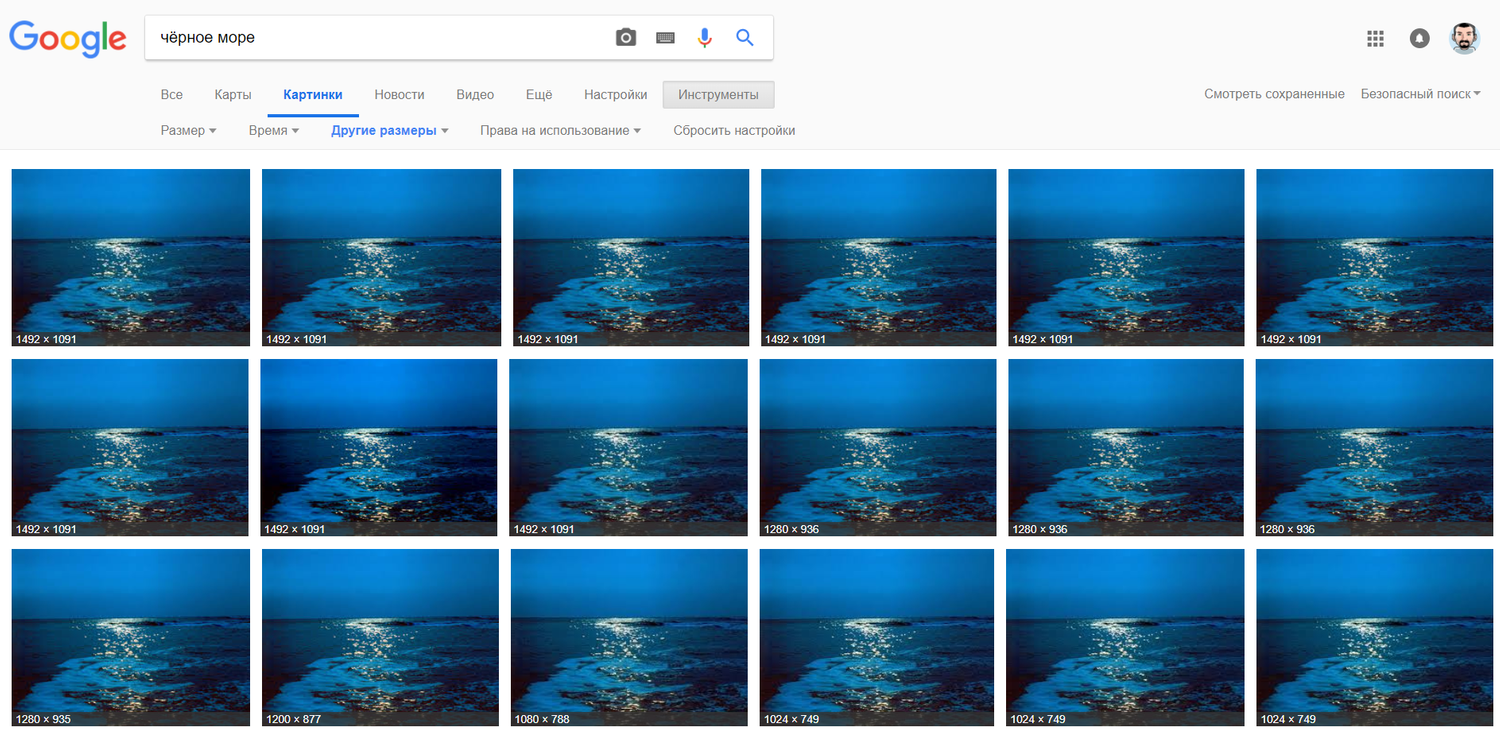Expand the Время filter dropdown
The width and height of the screenshot is (1500, 731).
coord(273,131)
